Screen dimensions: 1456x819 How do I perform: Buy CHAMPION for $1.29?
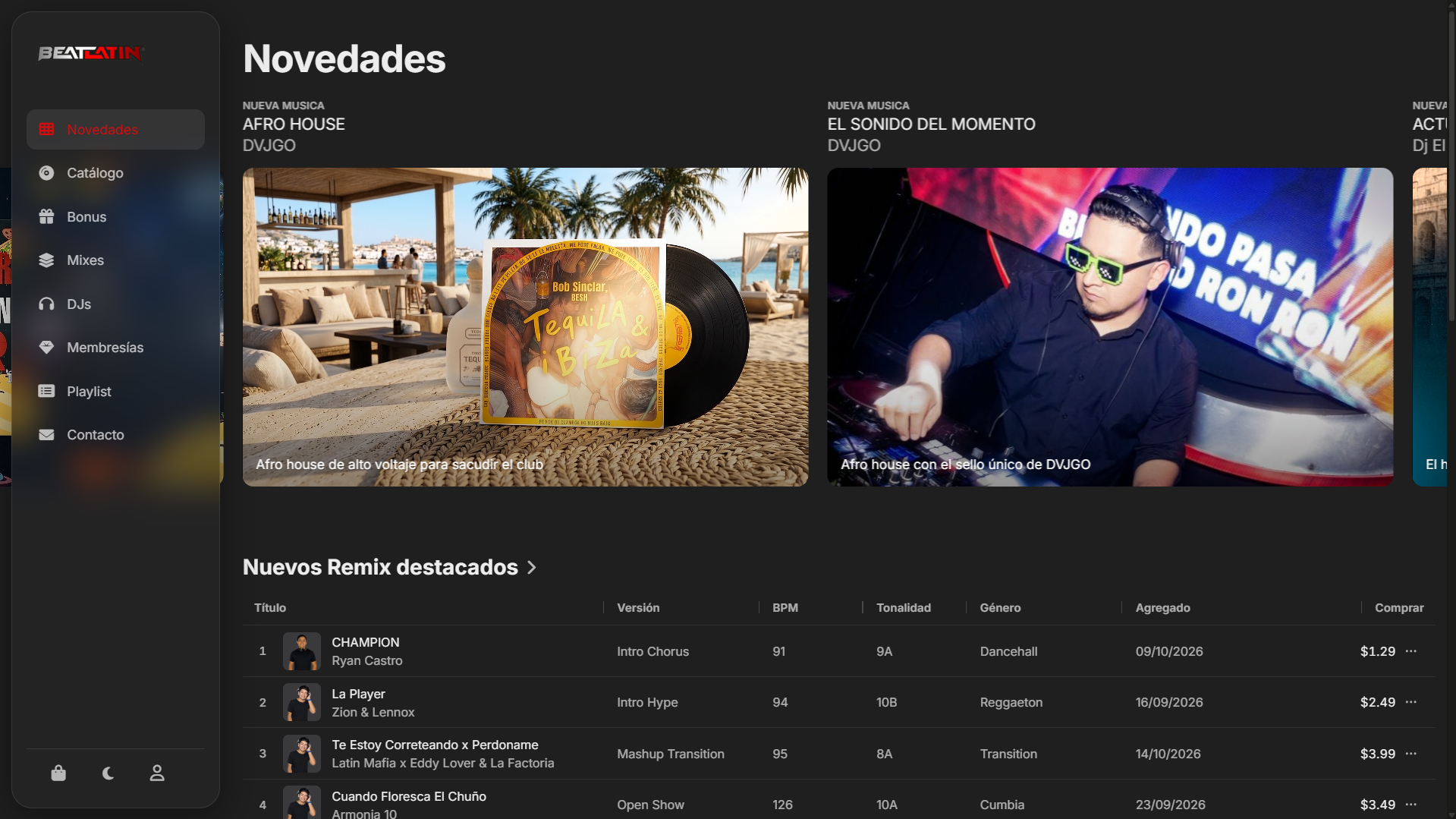(1378, 651)
